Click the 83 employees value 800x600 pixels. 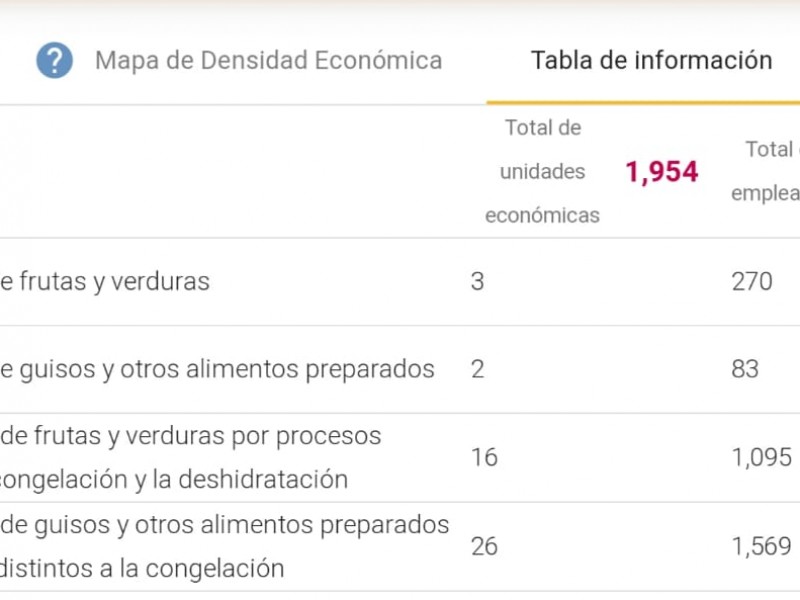click(745, 369)
